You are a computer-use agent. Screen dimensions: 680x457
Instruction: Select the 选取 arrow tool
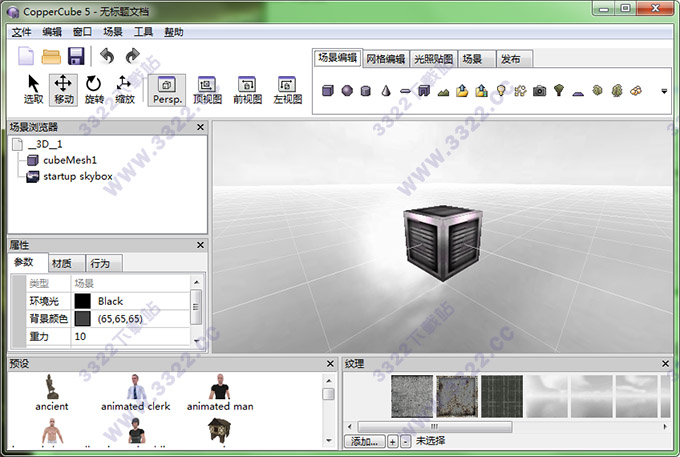(x=33, y=89)
